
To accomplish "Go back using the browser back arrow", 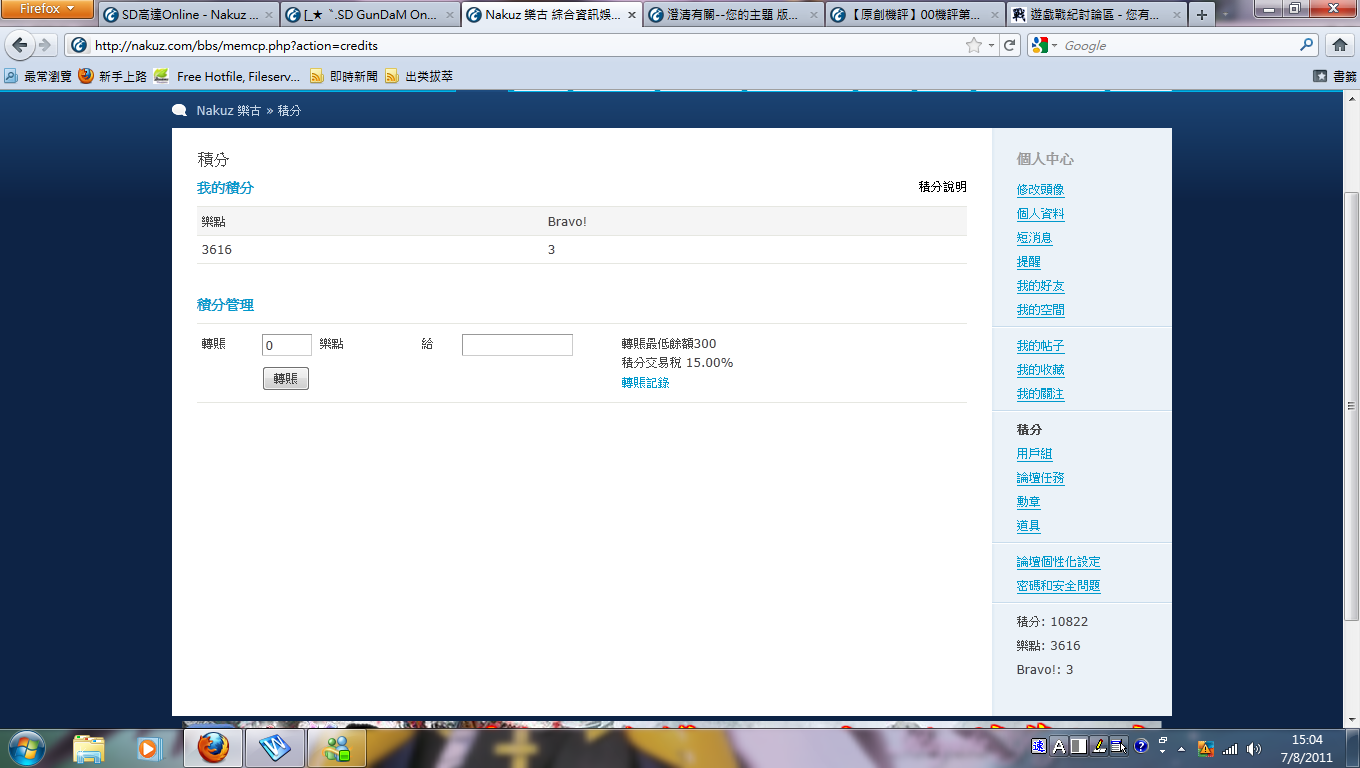I will click(20, 45).
